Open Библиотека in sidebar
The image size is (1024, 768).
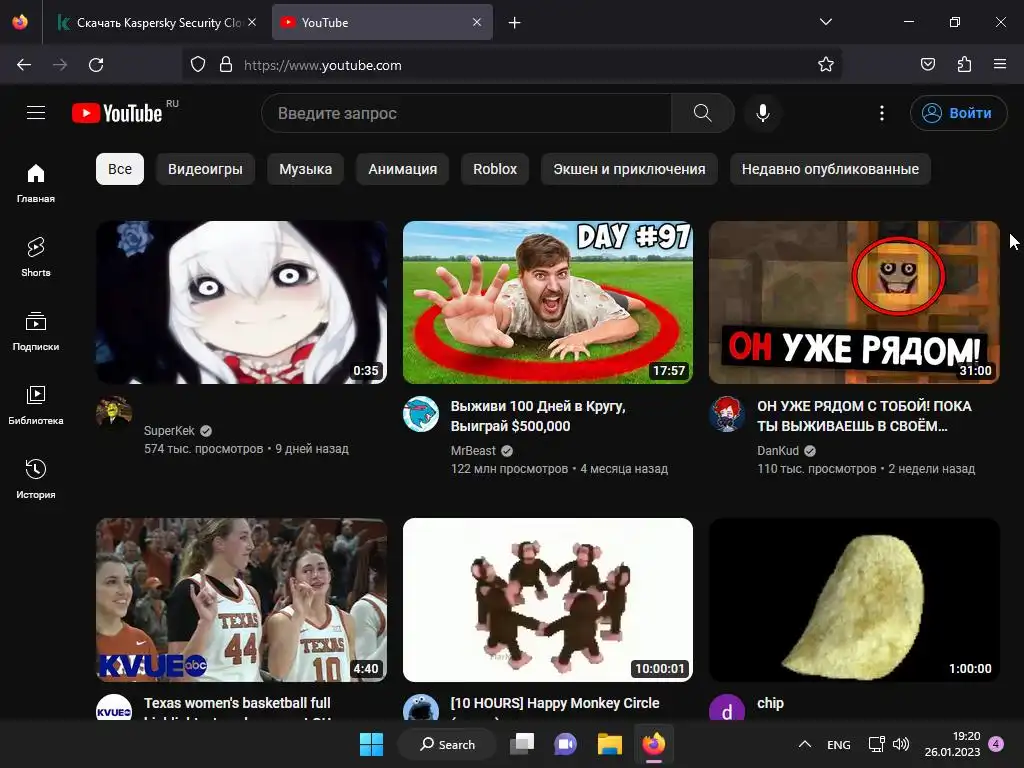(36, 405)
